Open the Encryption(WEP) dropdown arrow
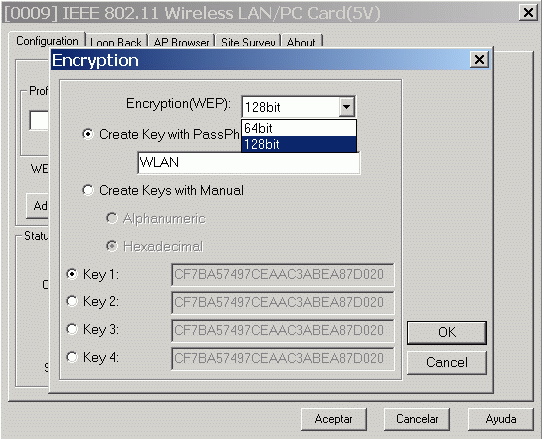The width and height of the screenshot is (542, 439). 346,106
